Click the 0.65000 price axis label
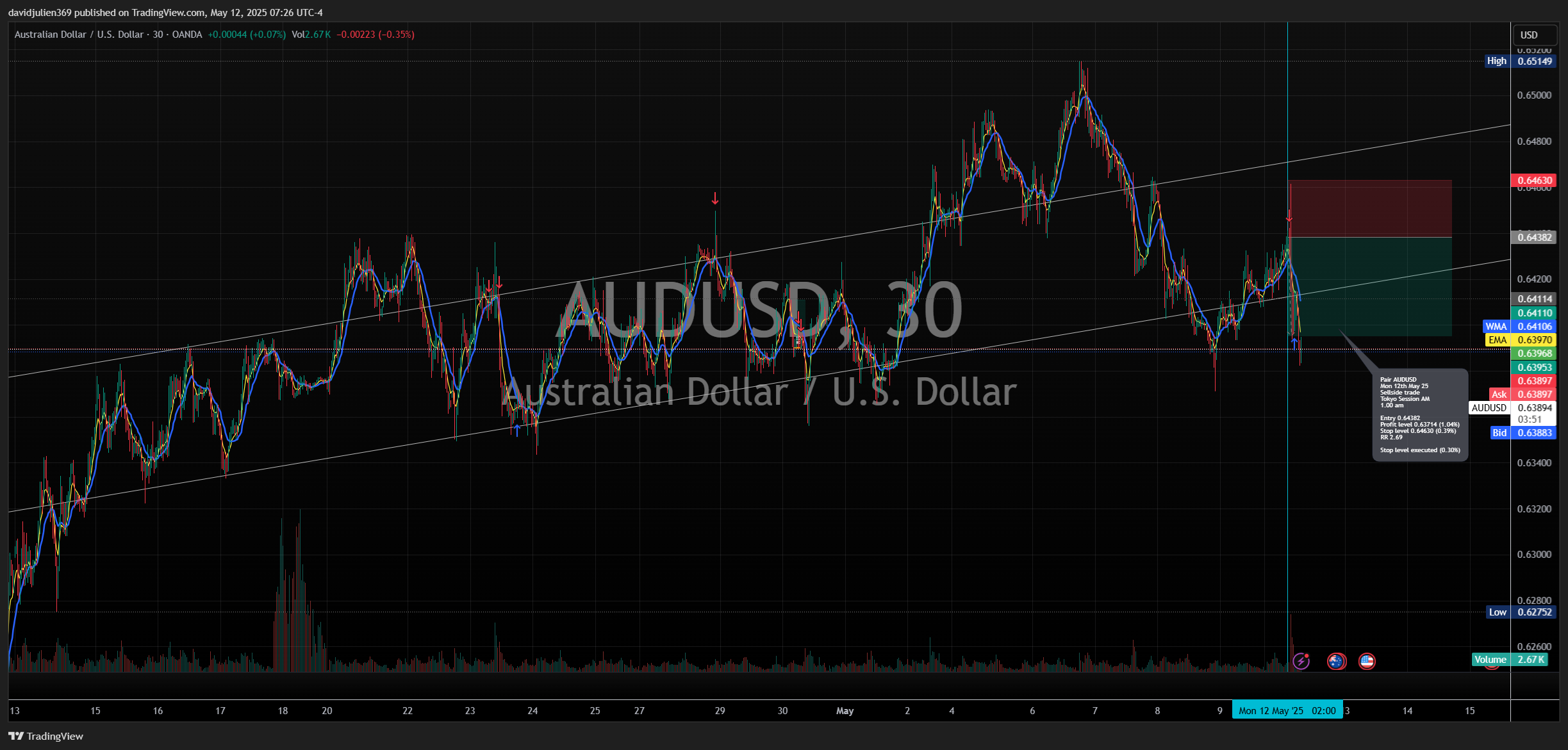The height and width of the screenshot is (750, 1568). [x=1534, y=95]
